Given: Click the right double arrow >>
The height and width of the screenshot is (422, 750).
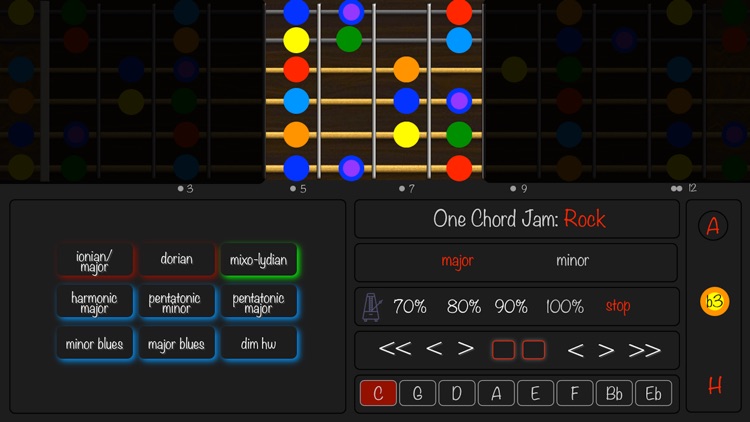Looking at the screenshot, I should (644, 350).
